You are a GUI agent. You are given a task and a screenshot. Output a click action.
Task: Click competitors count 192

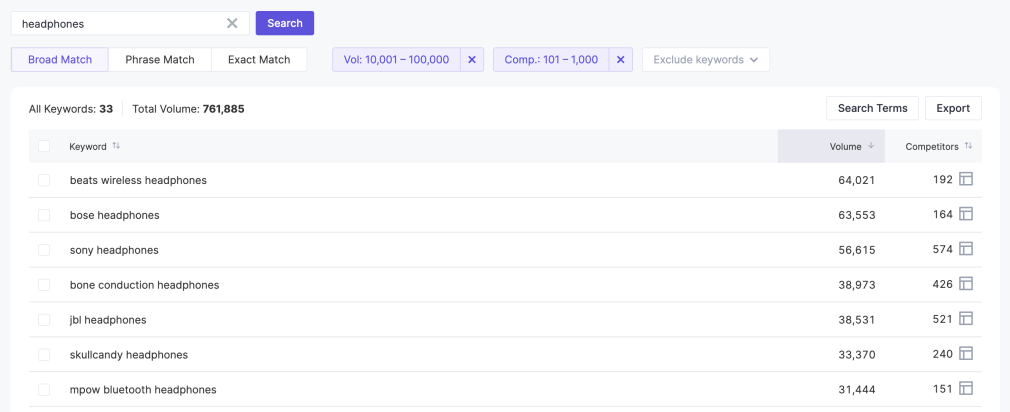pyautogui.click(x=942, y=180)
